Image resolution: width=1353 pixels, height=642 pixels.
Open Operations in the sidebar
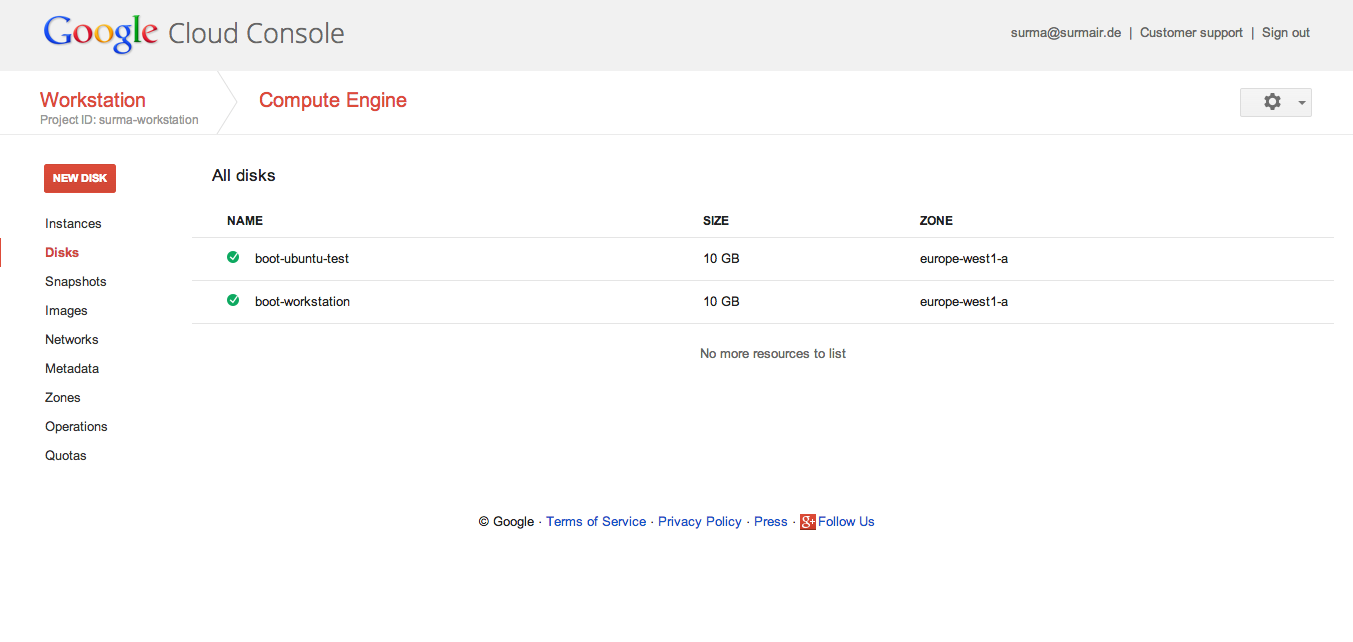click(x=76, y=427)
